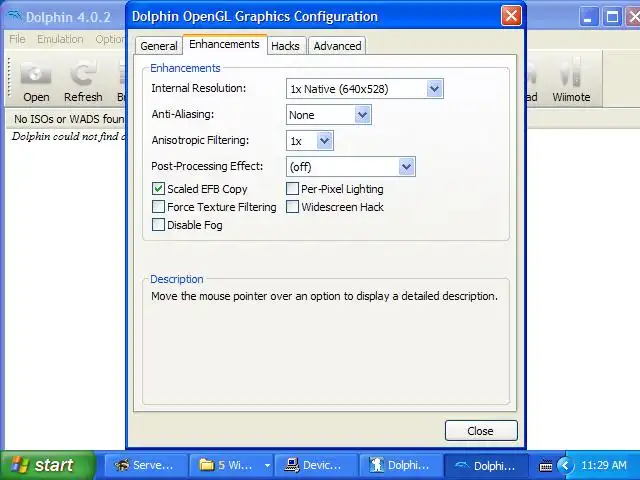Screen dimensions: 640x480
Task: Switch to Devic... taskbar item
Action: coord(316,465)
